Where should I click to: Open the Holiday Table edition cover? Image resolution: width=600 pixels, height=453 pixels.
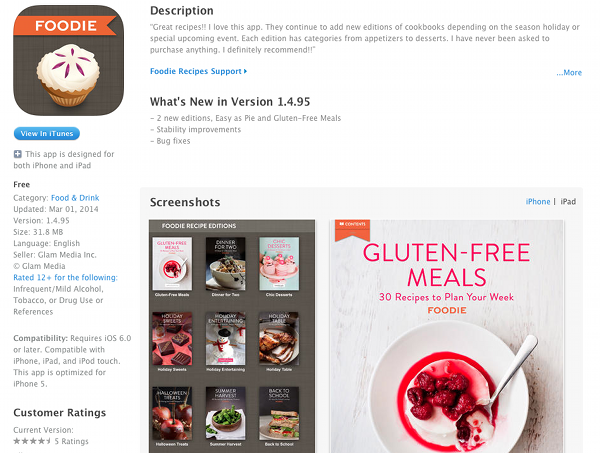279,339
